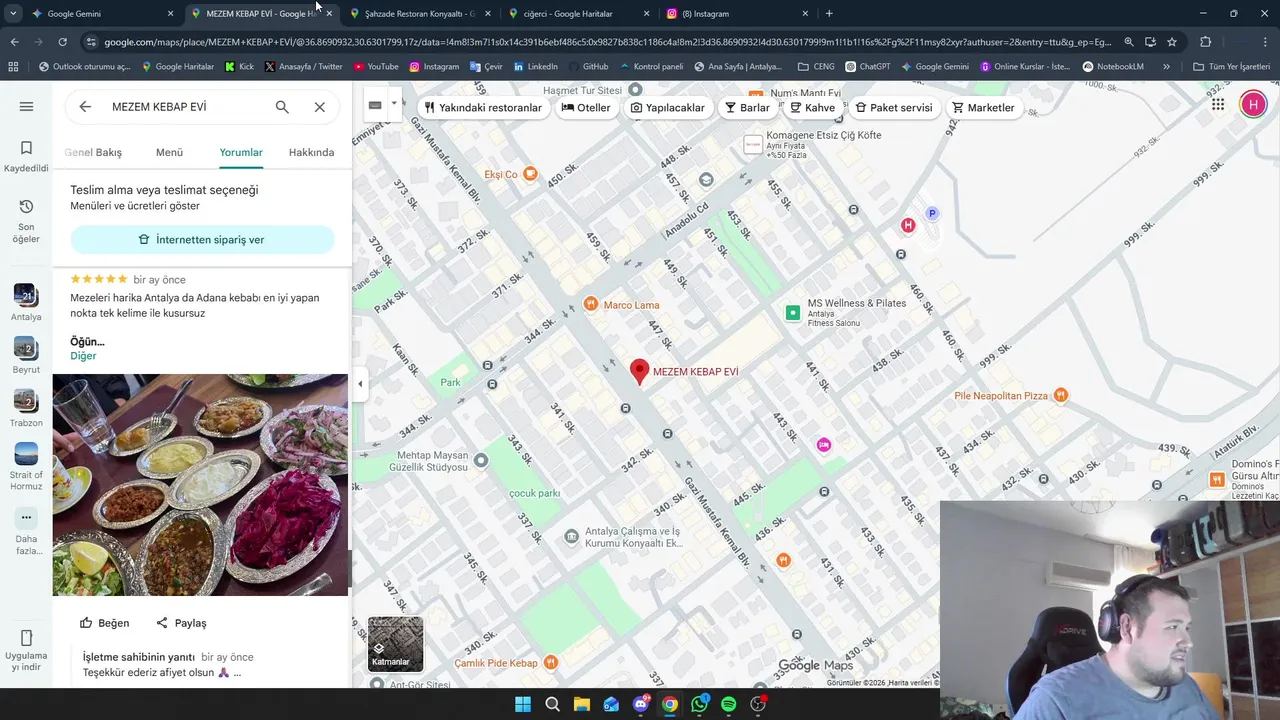Click the purple P parking marker
This screenshot has height=720, width=1280.
coord(932,213)
